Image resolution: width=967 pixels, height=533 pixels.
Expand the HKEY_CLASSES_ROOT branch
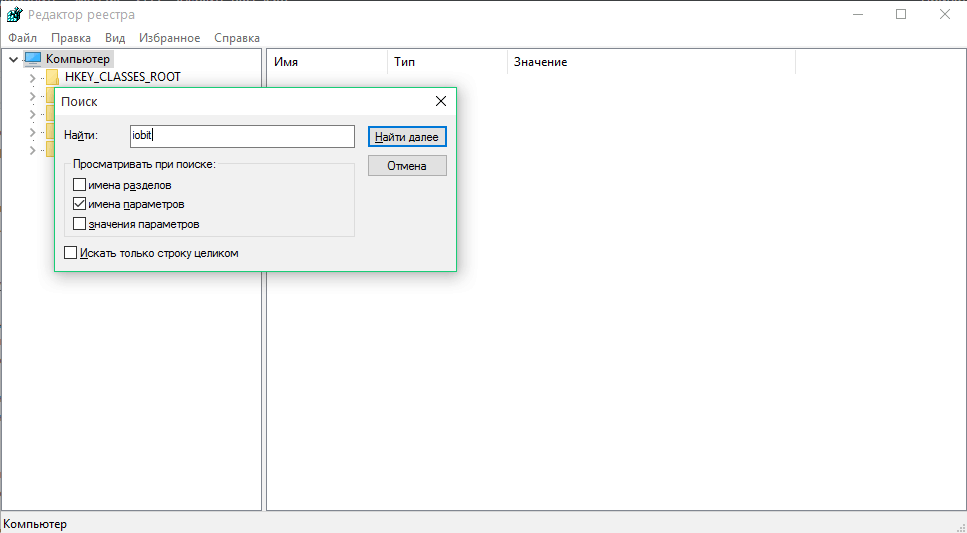(x=32, y=77)
